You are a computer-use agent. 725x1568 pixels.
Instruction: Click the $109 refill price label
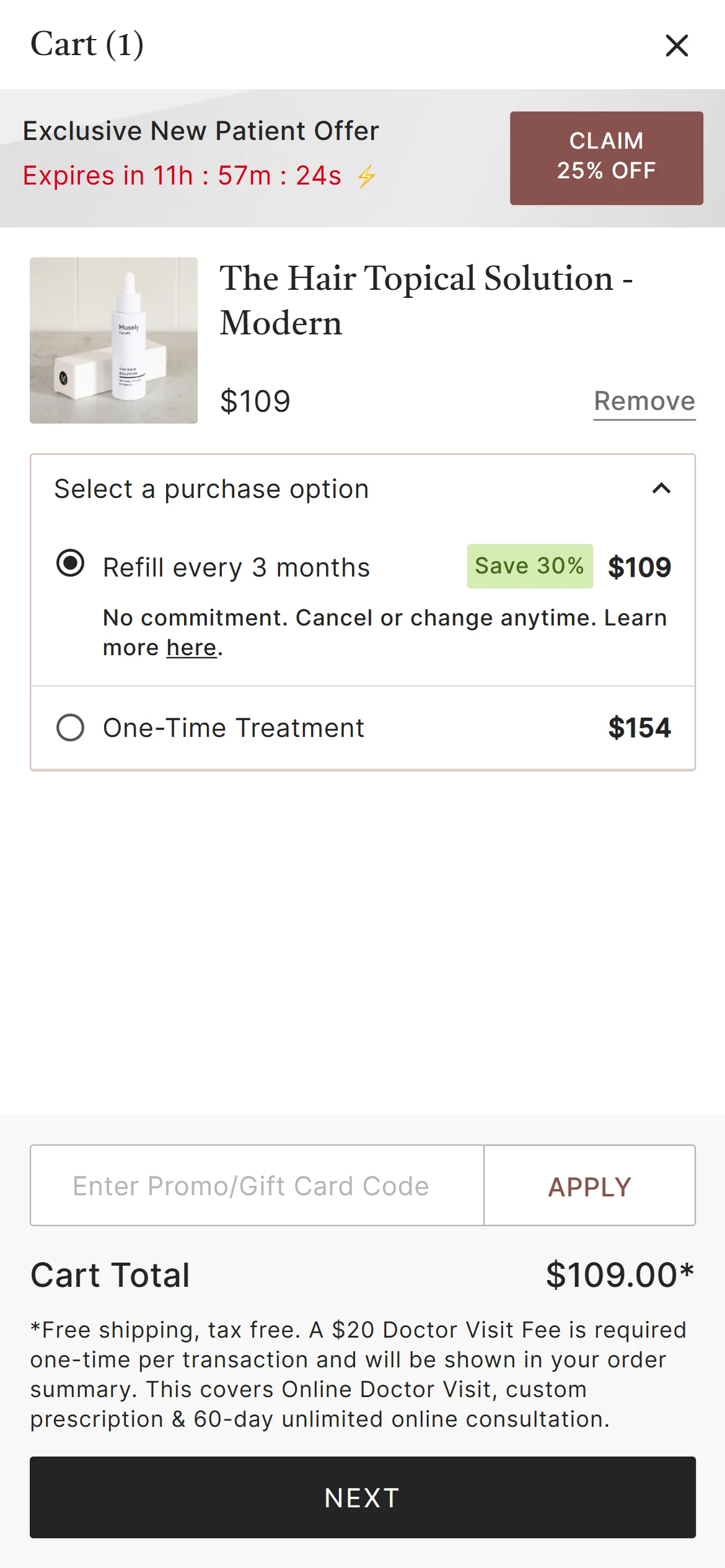[x=639, y=567]
